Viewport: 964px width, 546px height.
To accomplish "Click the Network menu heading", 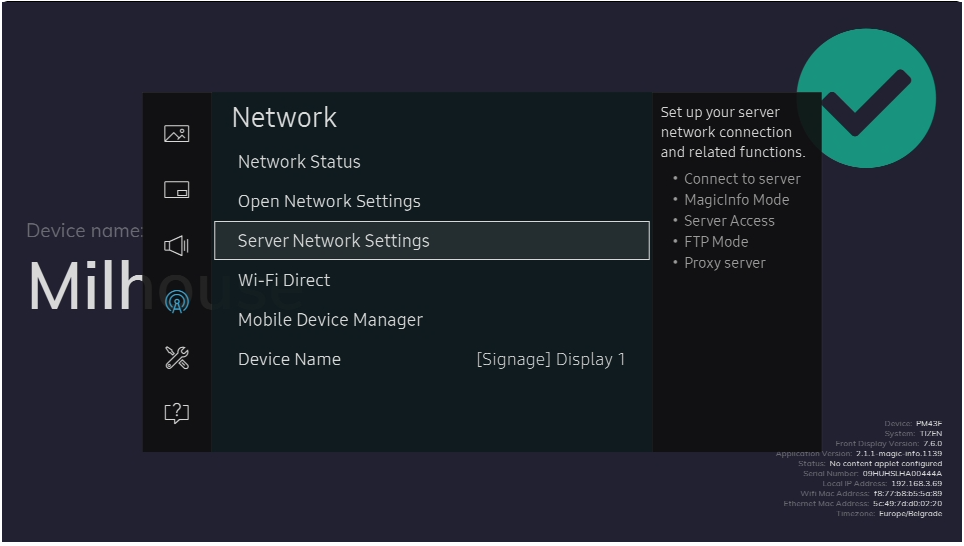I will tap(284, 118).
